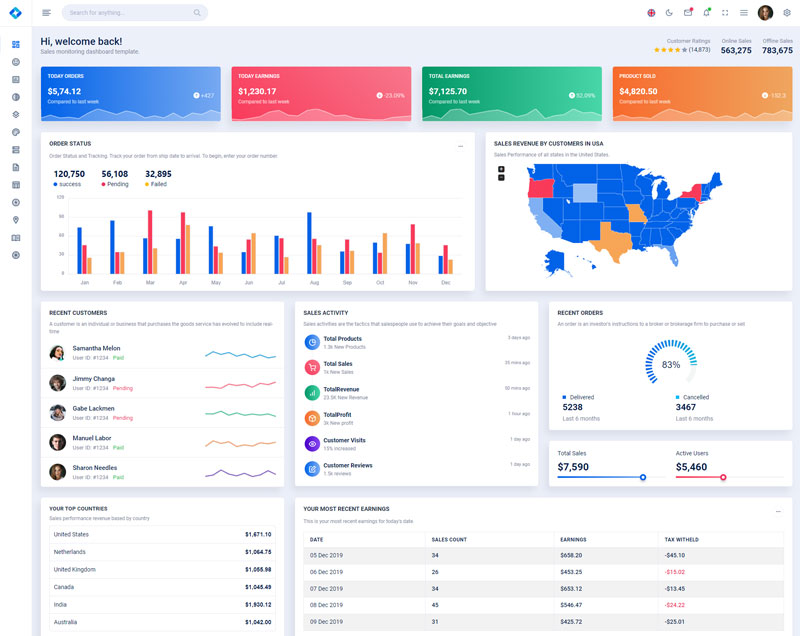Click the layers stack icon in sidebar
The height and width of the screenshot is (636, 800).
16,114
